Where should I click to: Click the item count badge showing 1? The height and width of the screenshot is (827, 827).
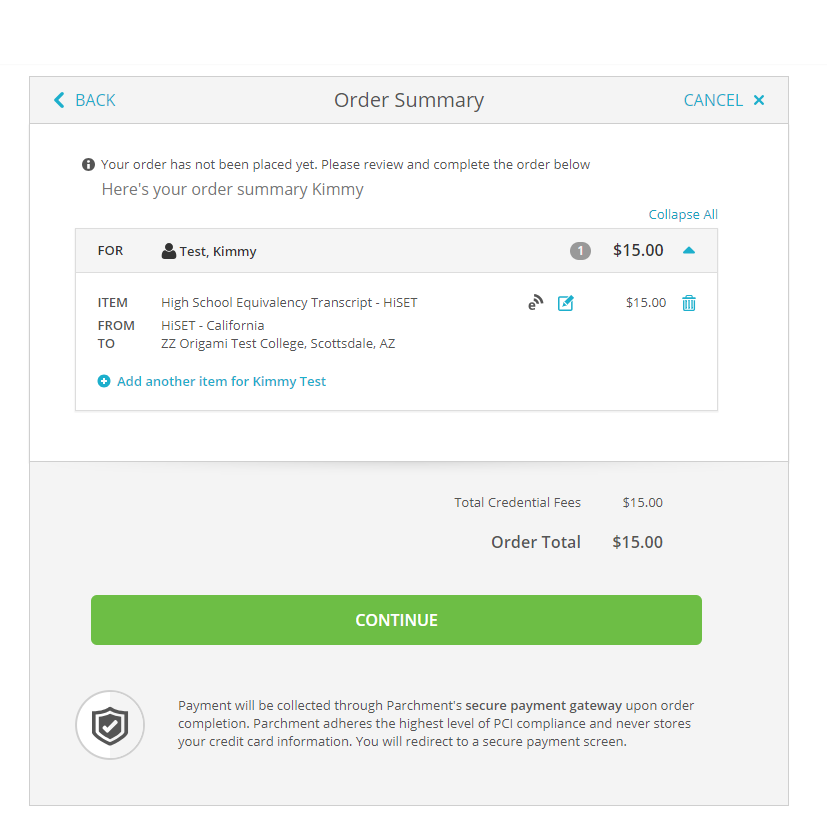tap(580, 250)
